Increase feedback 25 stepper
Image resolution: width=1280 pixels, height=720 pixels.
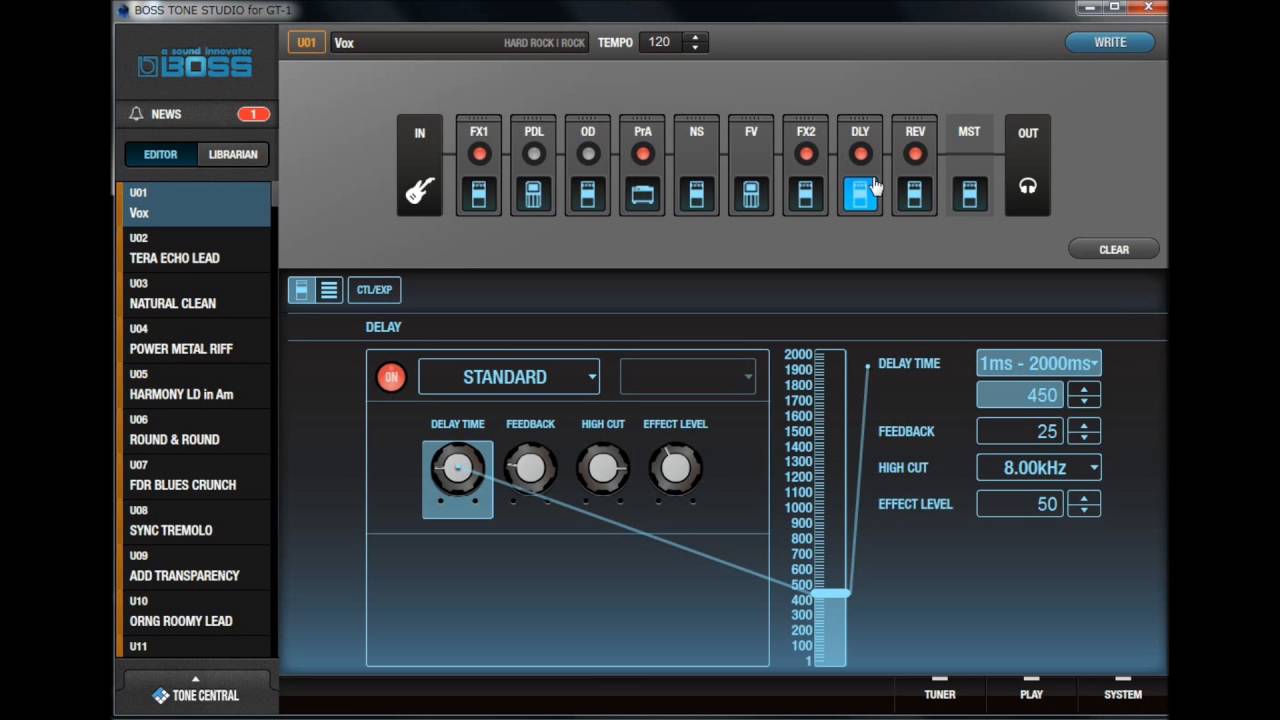pos(1084,425)
